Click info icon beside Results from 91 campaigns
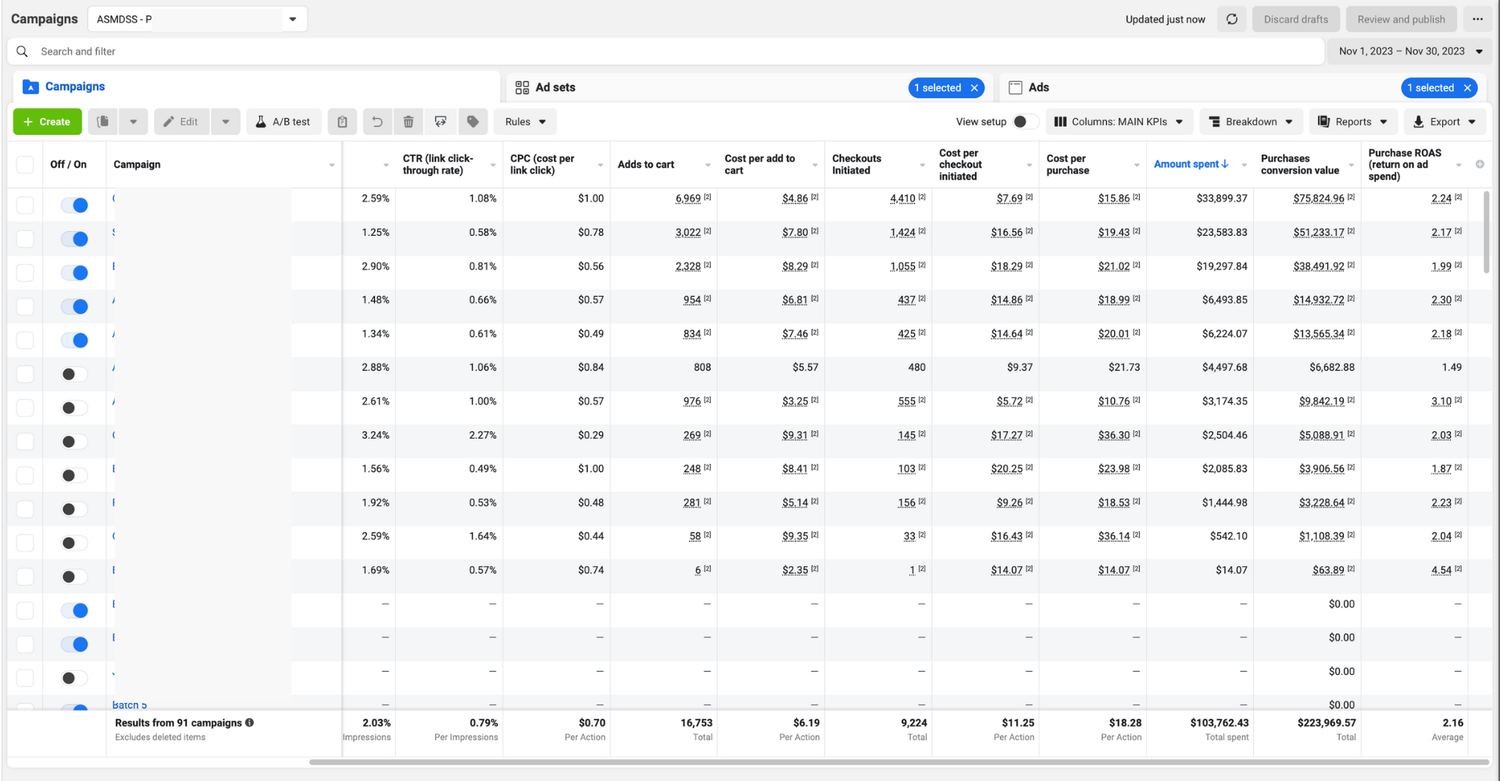This screenshot has height=781, width=1500. [x=249, y=722]
